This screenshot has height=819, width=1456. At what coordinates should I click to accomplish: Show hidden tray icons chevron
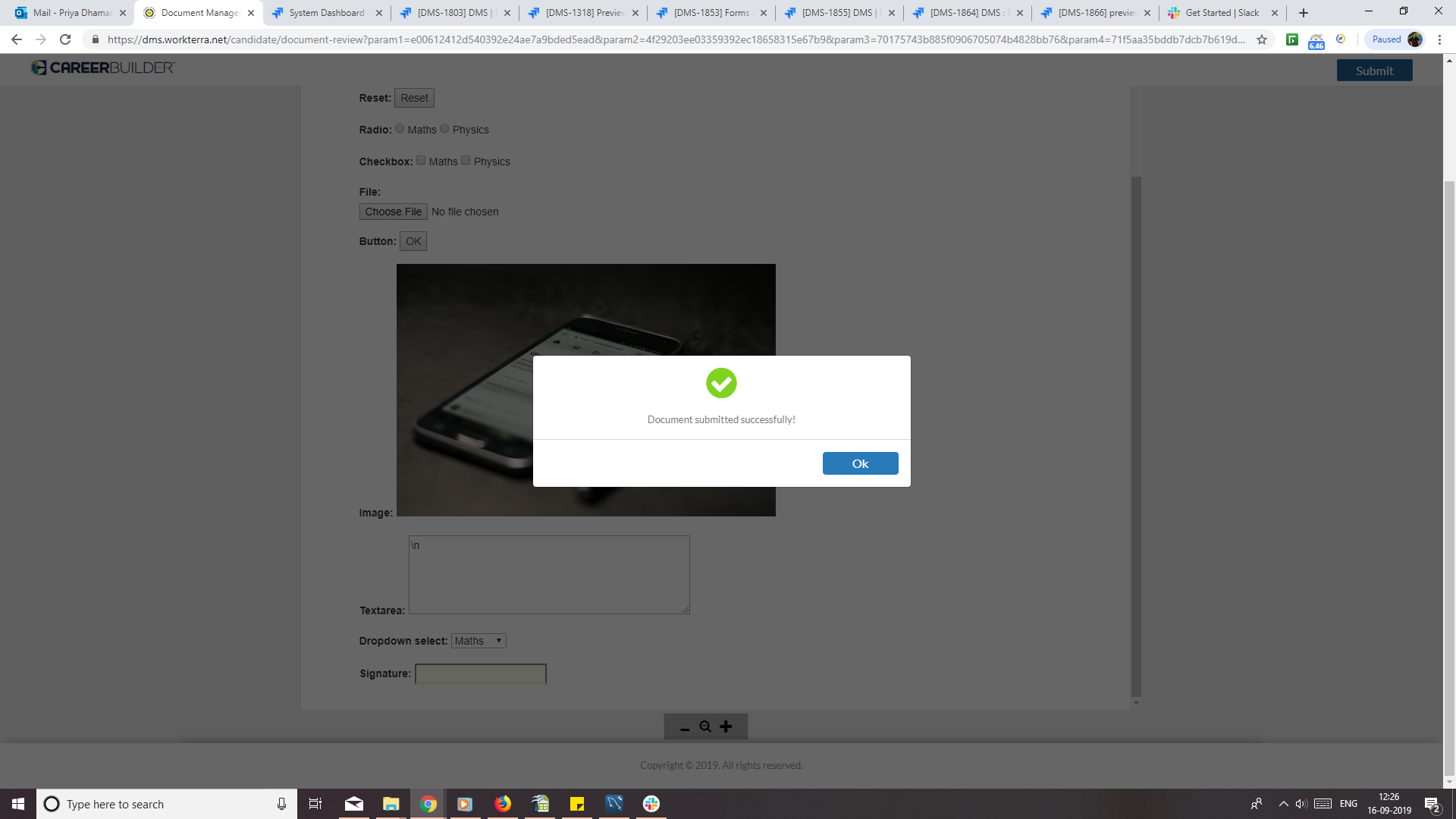1283,804
